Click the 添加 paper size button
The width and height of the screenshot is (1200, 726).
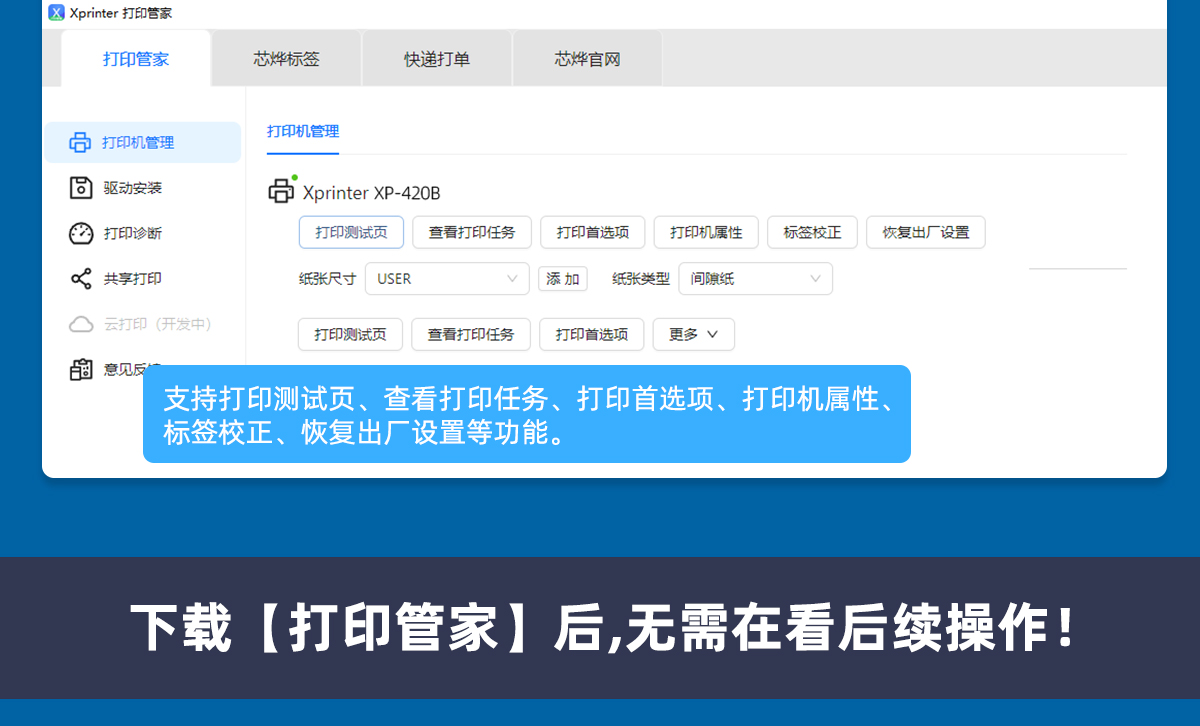(563, 279)
